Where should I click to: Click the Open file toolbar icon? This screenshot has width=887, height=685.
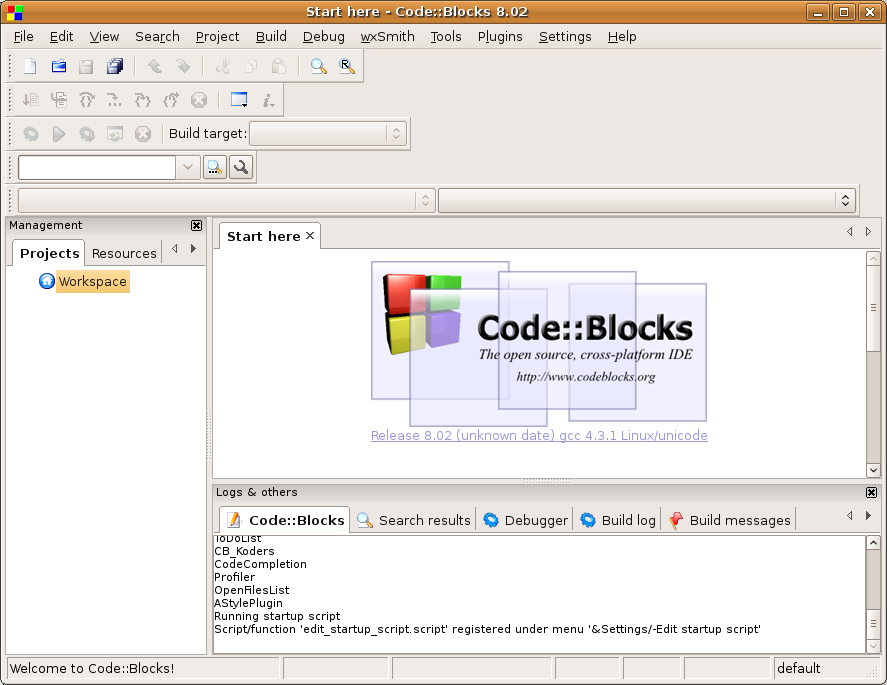59,67
